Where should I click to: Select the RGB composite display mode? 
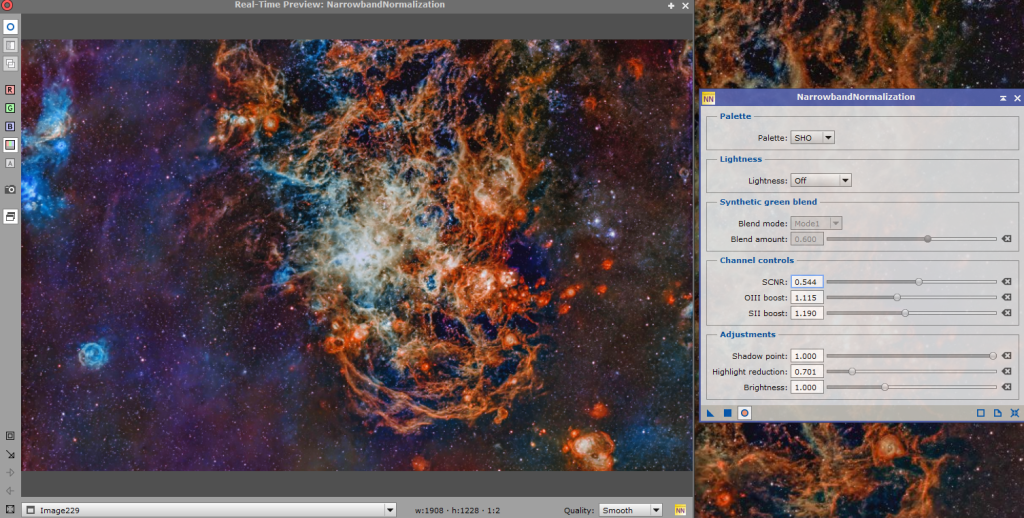pos(10,144)
